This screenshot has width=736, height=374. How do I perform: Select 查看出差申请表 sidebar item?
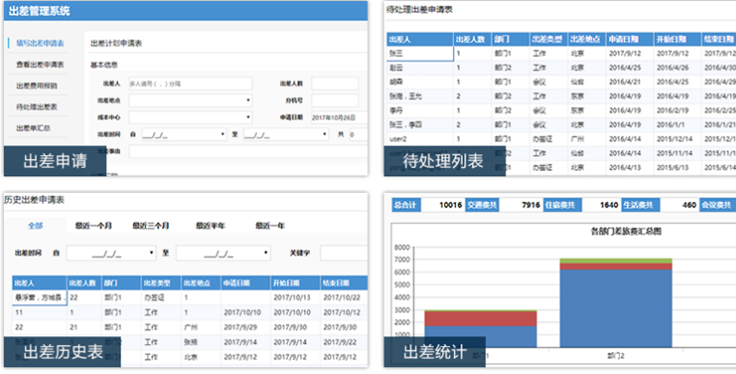point(40,64)
